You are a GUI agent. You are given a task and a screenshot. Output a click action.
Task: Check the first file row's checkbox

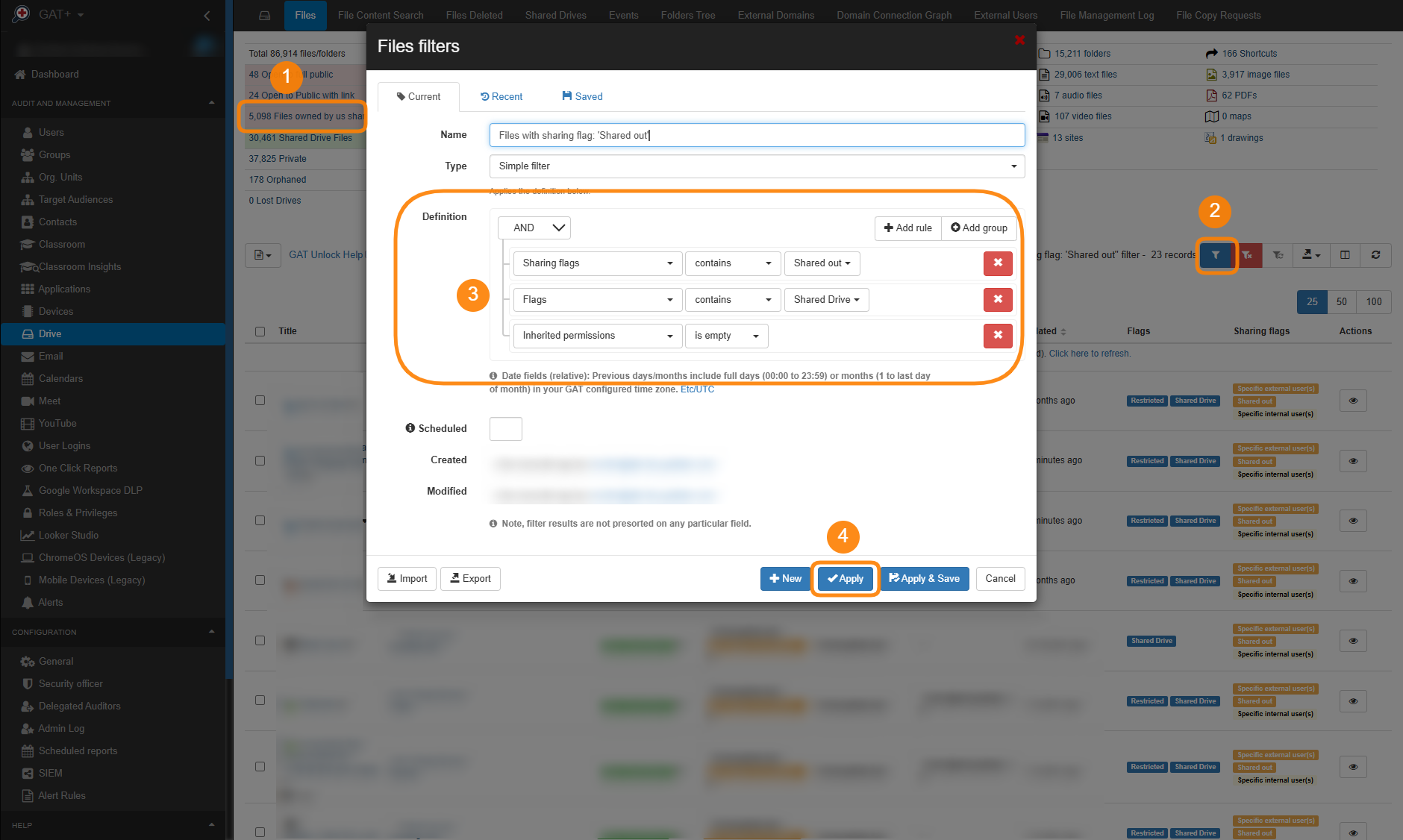point(259,400)
